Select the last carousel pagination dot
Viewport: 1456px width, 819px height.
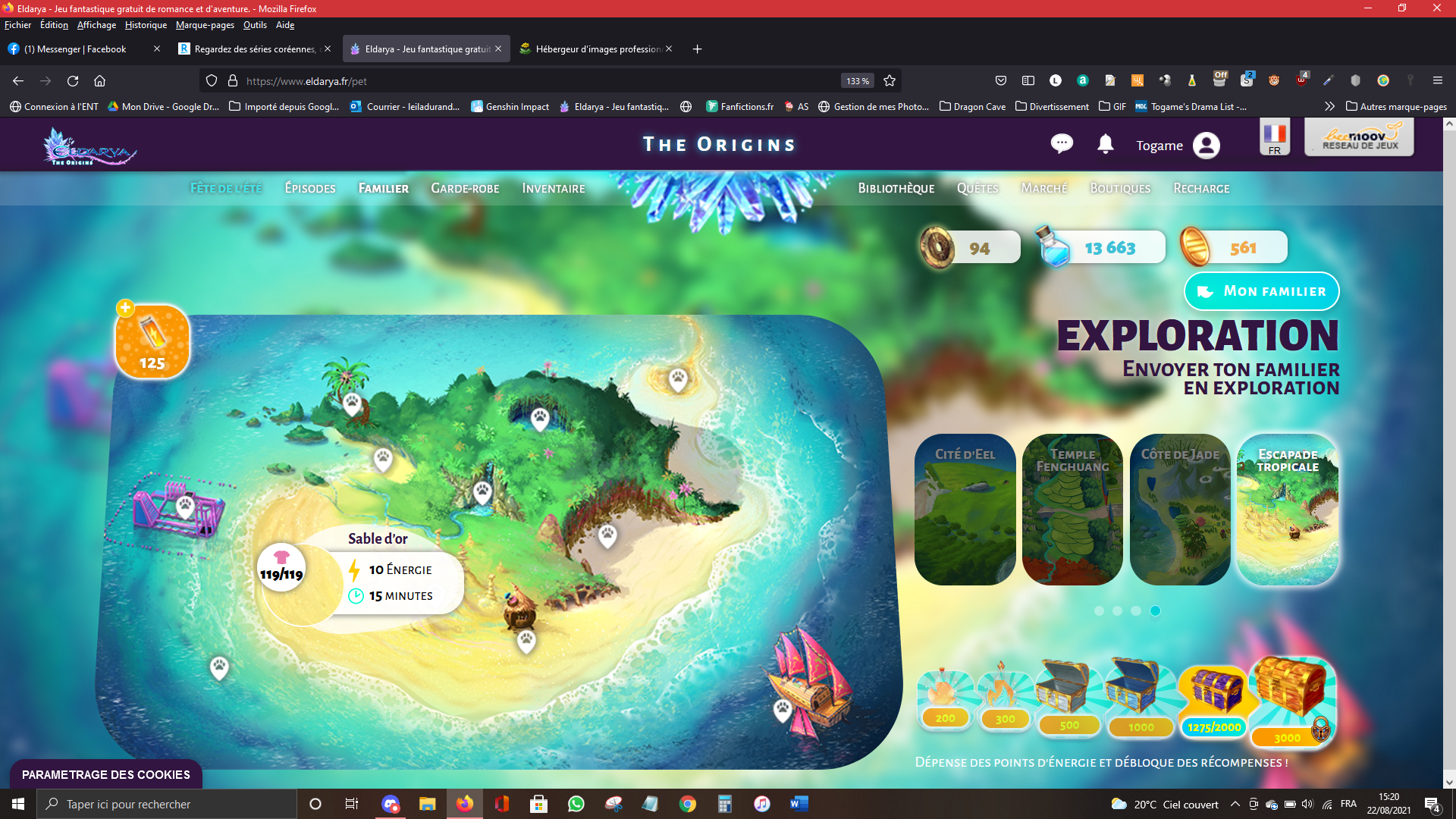(x=1155, y=611)
